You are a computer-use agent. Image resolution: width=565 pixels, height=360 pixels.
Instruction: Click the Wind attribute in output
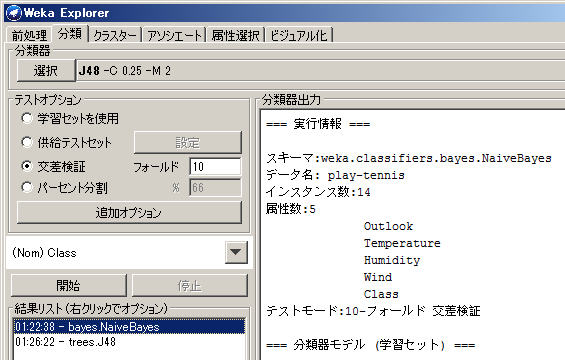[x=378, y=277]
